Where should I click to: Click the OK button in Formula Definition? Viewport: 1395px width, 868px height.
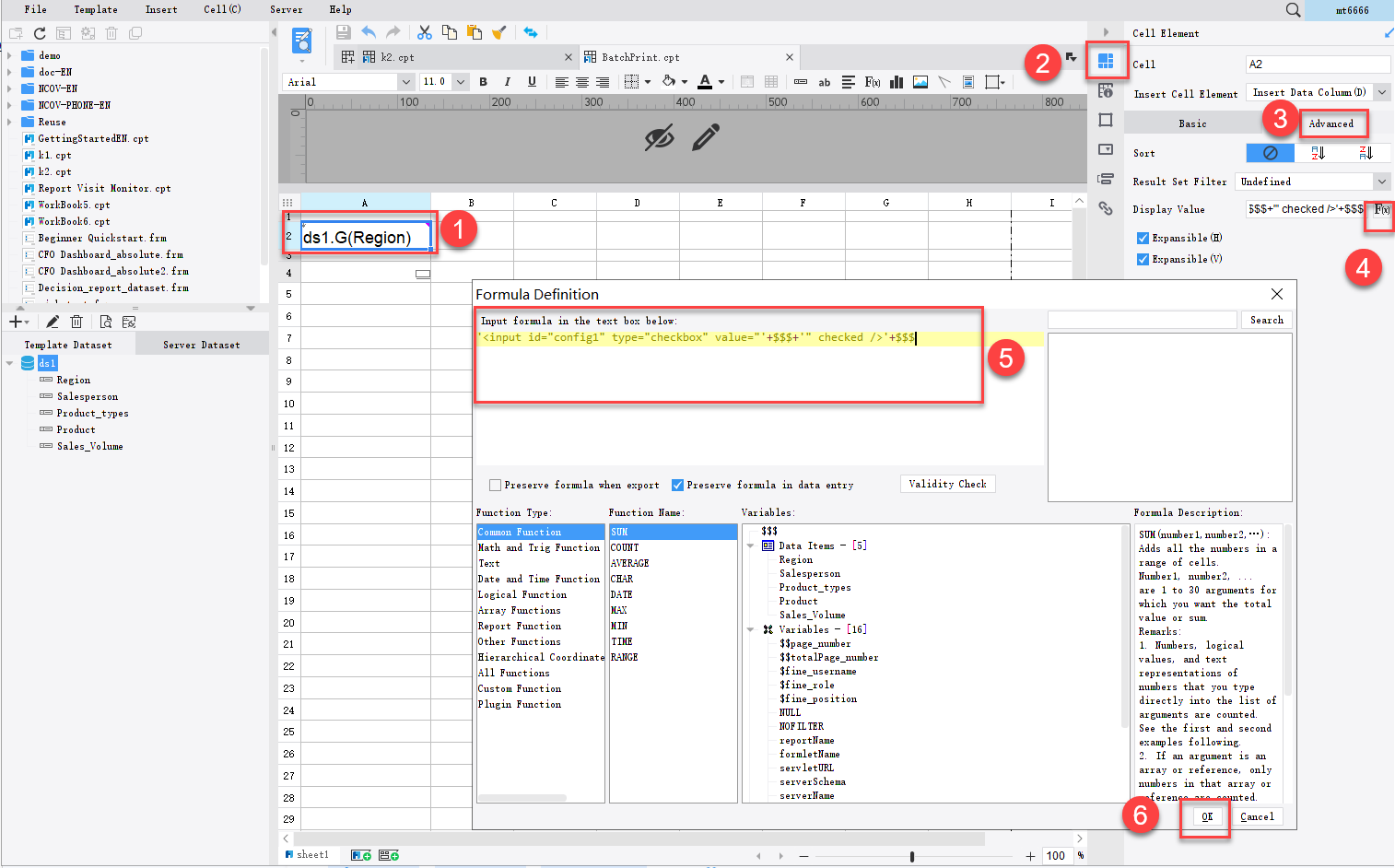click(1204, 816)
